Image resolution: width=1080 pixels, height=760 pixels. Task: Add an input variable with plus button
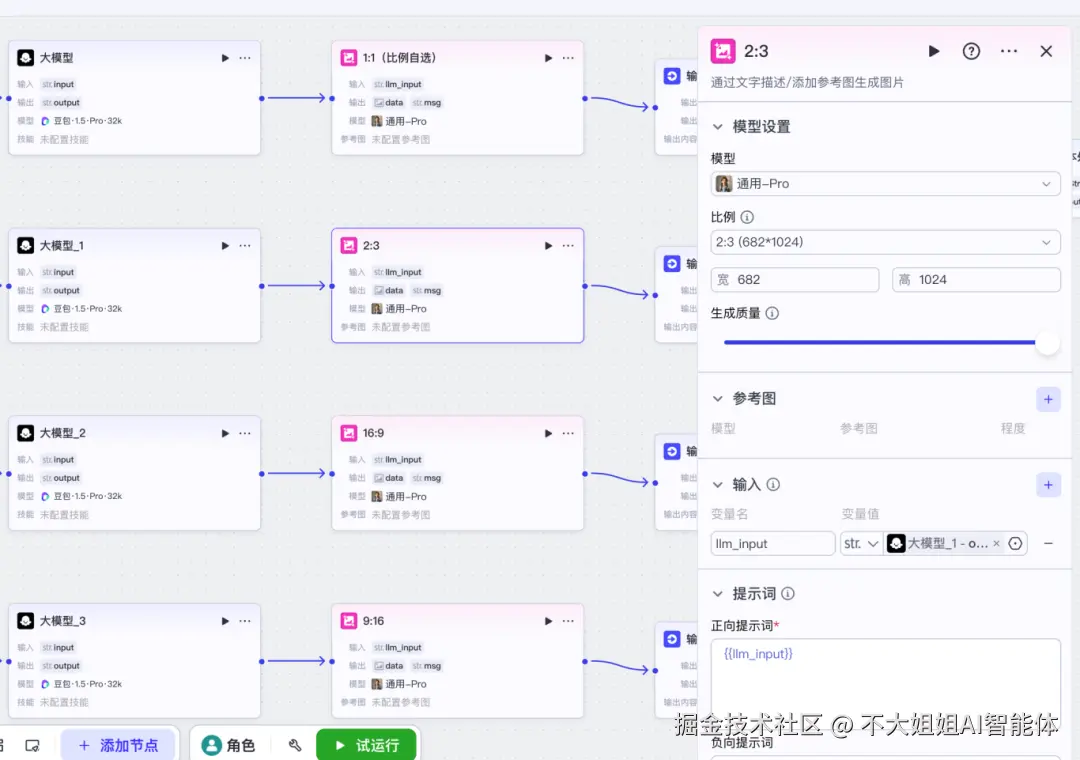[1048, 485]
